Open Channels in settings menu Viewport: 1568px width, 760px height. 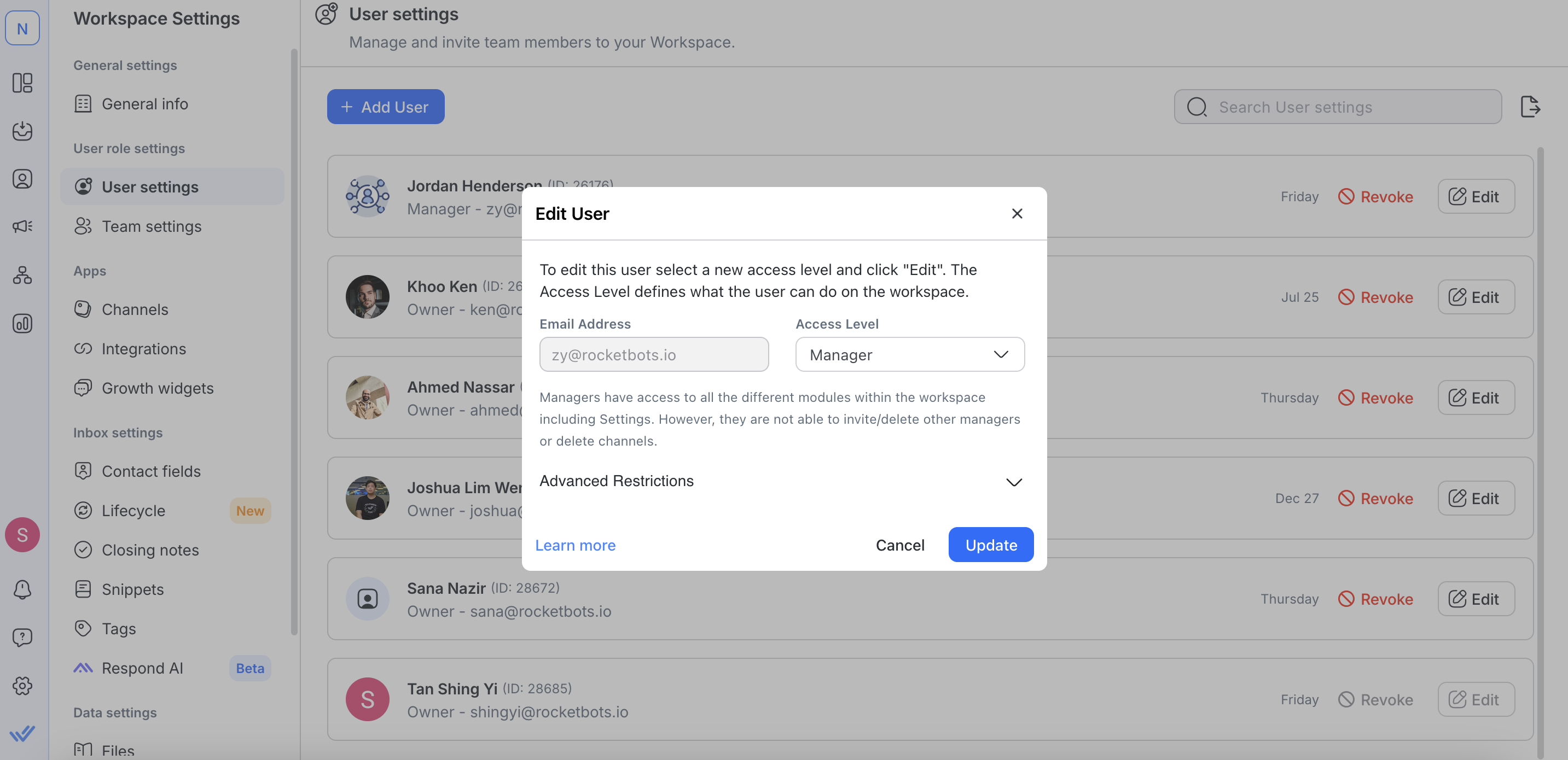pos(135,309)
